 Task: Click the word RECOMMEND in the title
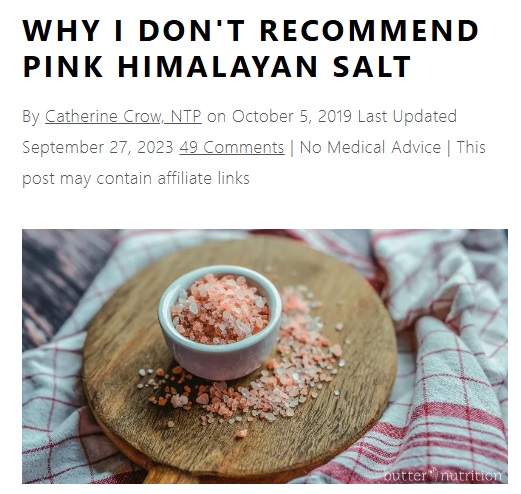coord(369,31)
